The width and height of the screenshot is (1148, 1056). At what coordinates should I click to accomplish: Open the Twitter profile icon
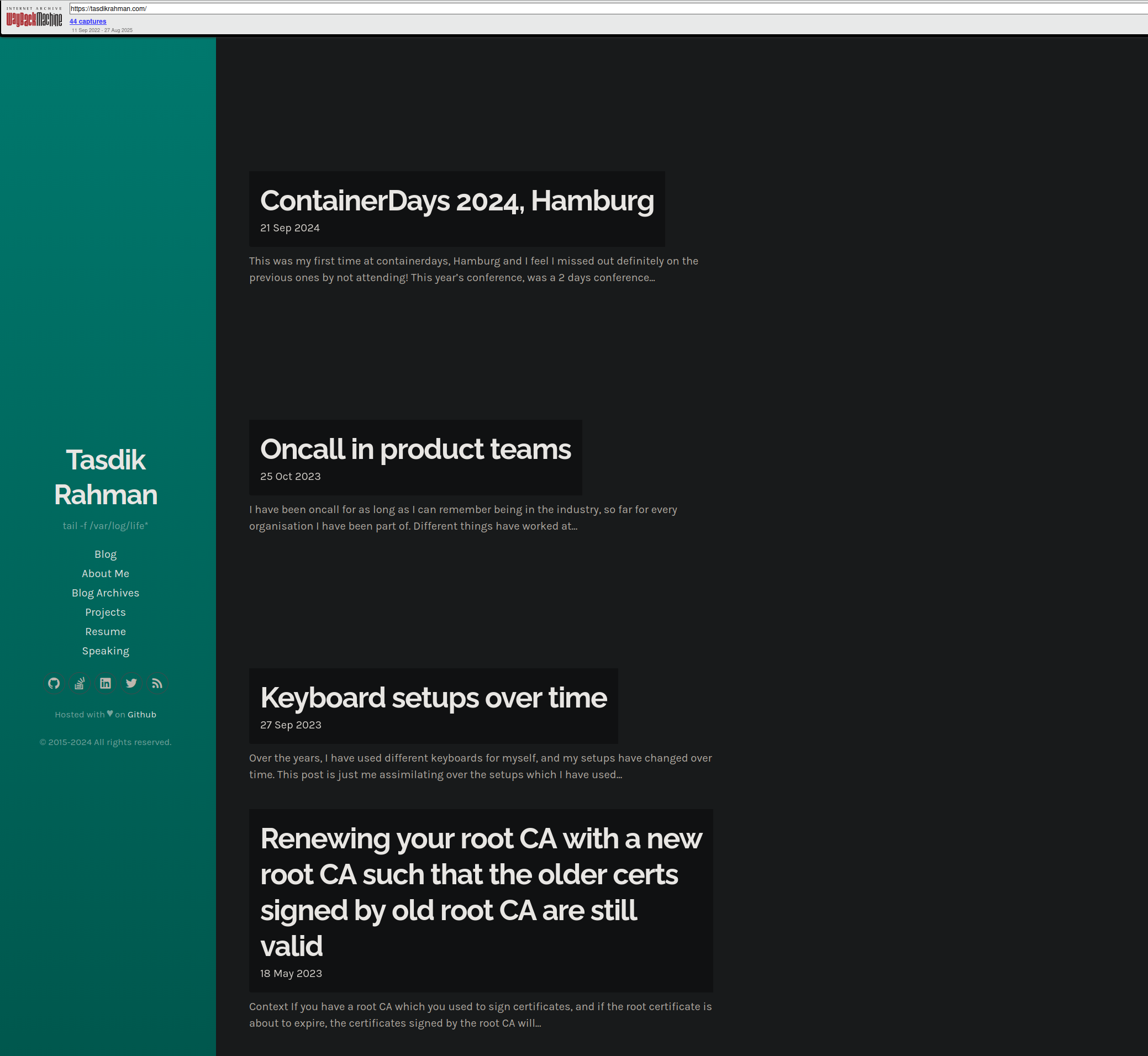131,683
